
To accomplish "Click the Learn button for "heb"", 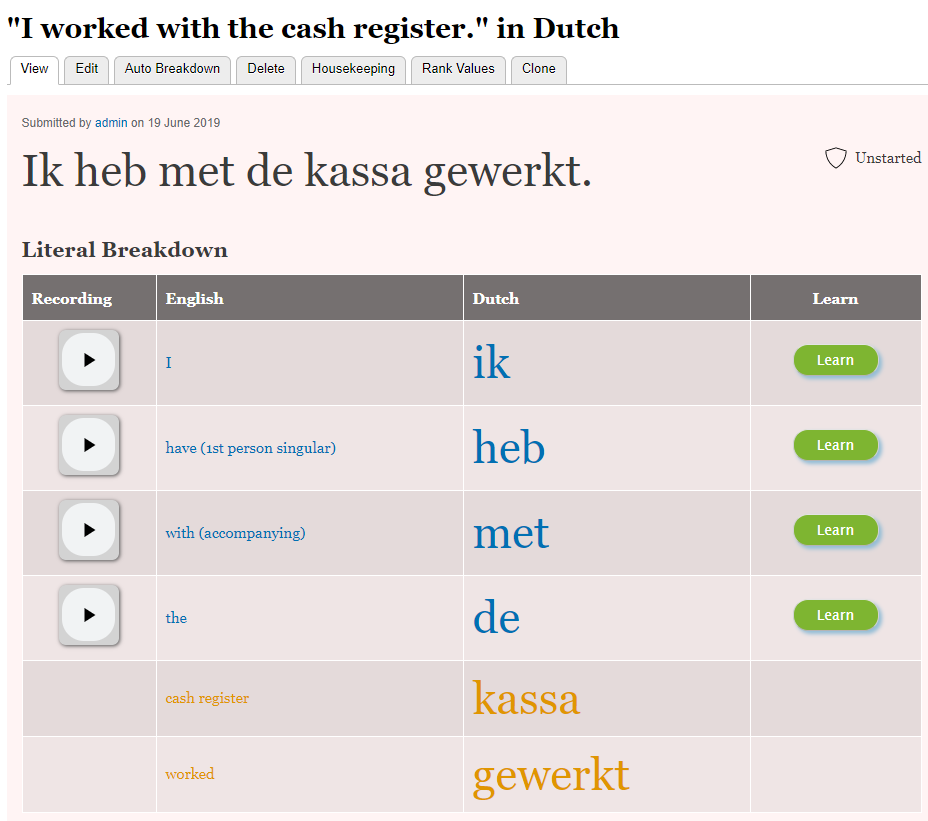I will (835, 445).
